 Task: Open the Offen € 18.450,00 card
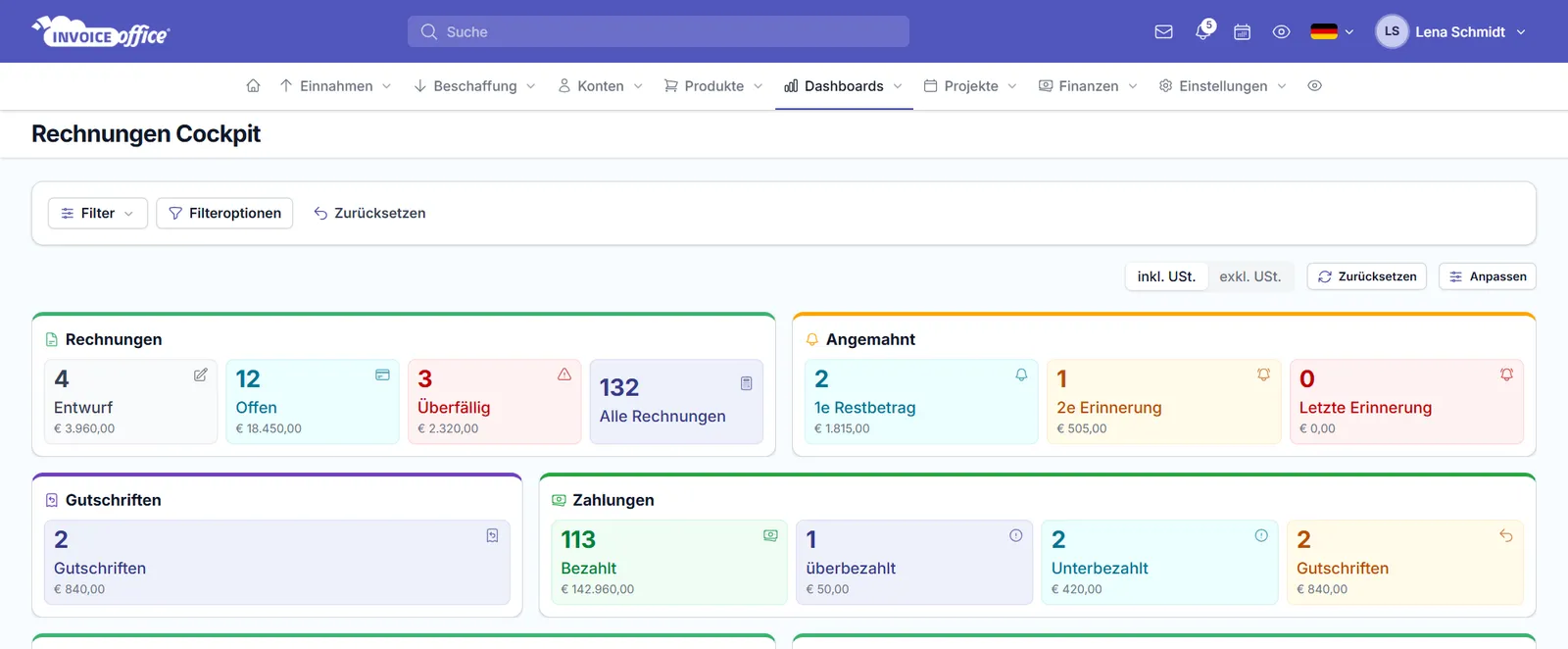point(313,402)
